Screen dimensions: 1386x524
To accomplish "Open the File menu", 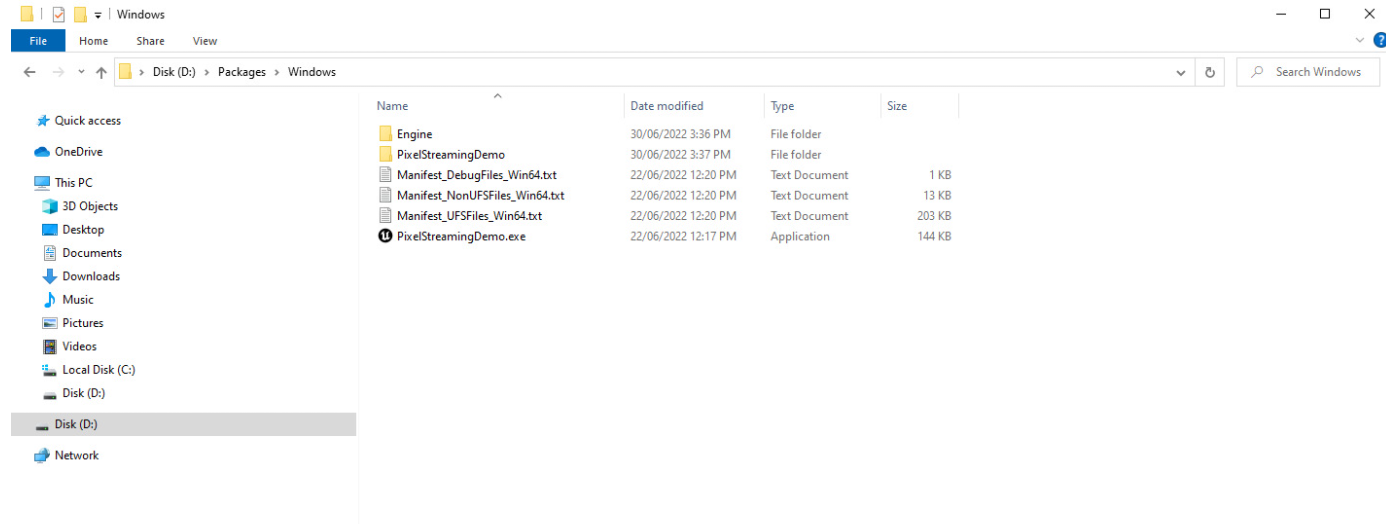I will tap(38, 41).
